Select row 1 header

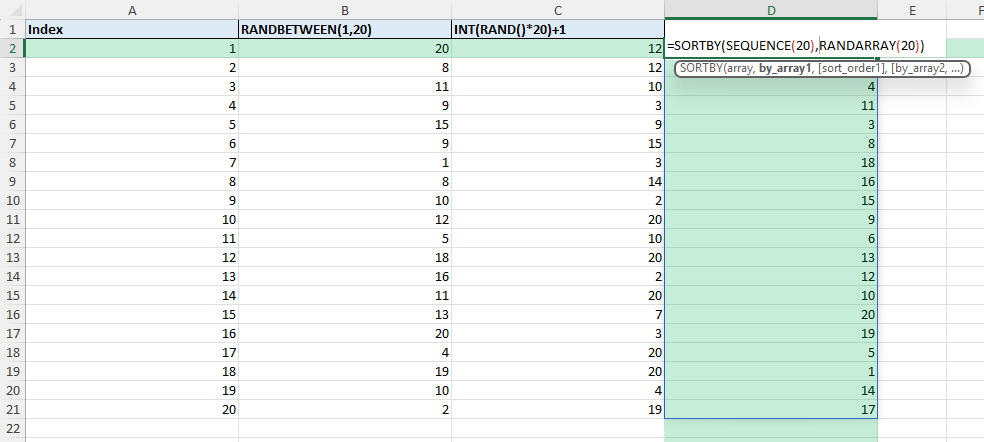point(13,29)
